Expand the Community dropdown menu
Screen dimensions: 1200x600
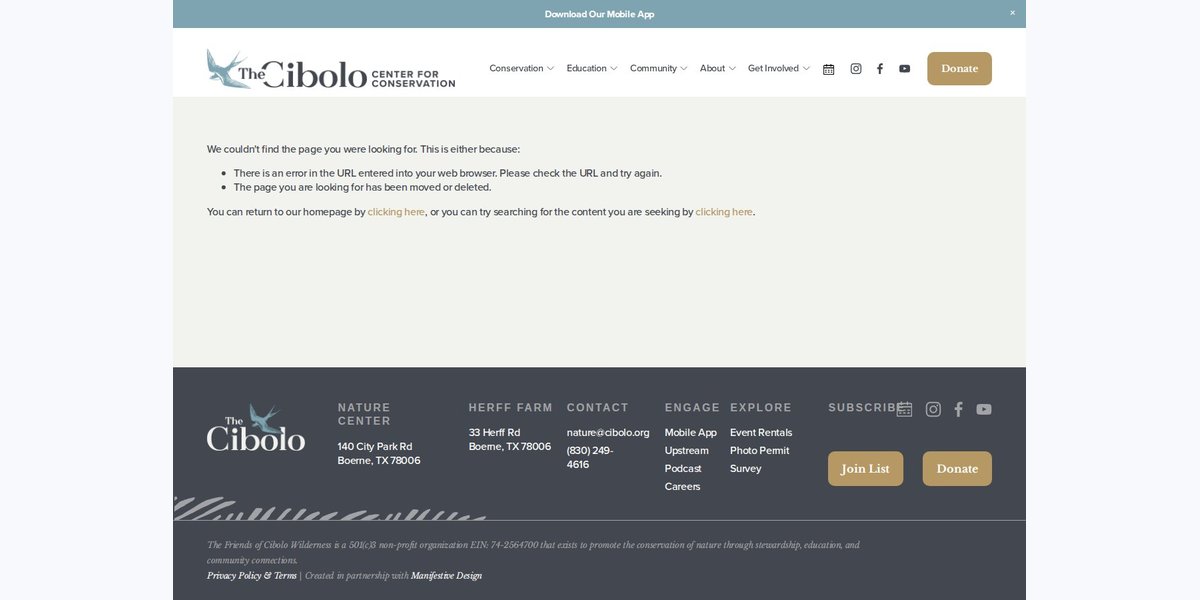659,68
